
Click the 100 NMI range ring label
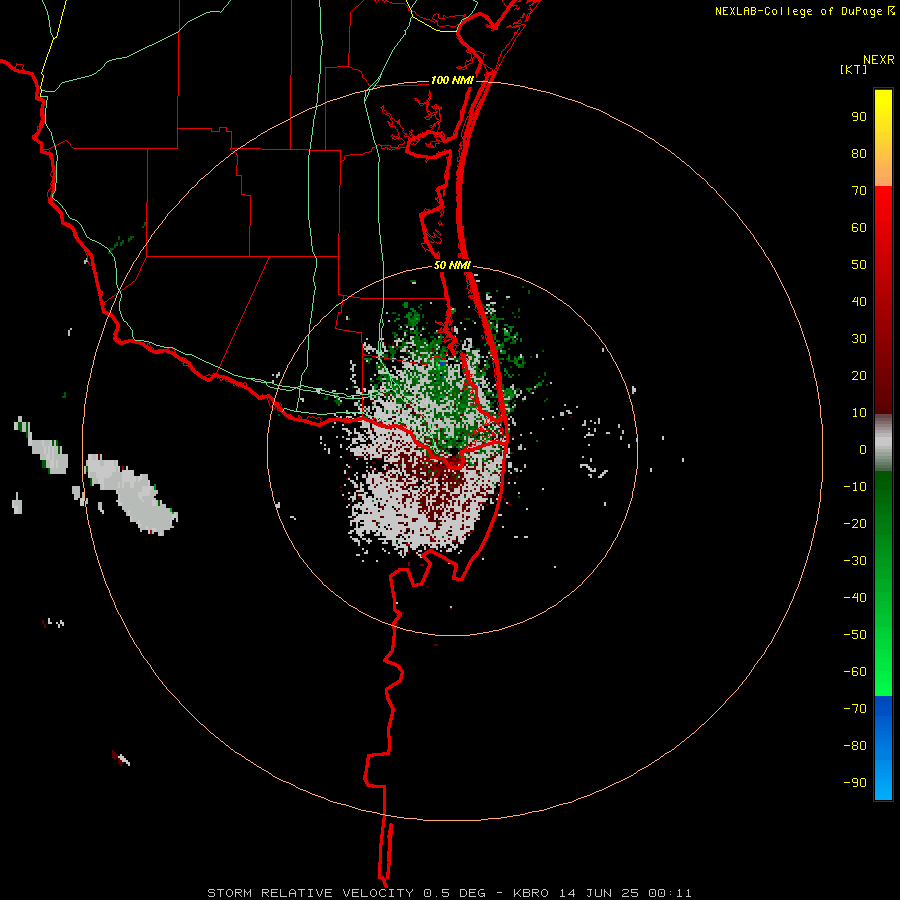[452, 80]
